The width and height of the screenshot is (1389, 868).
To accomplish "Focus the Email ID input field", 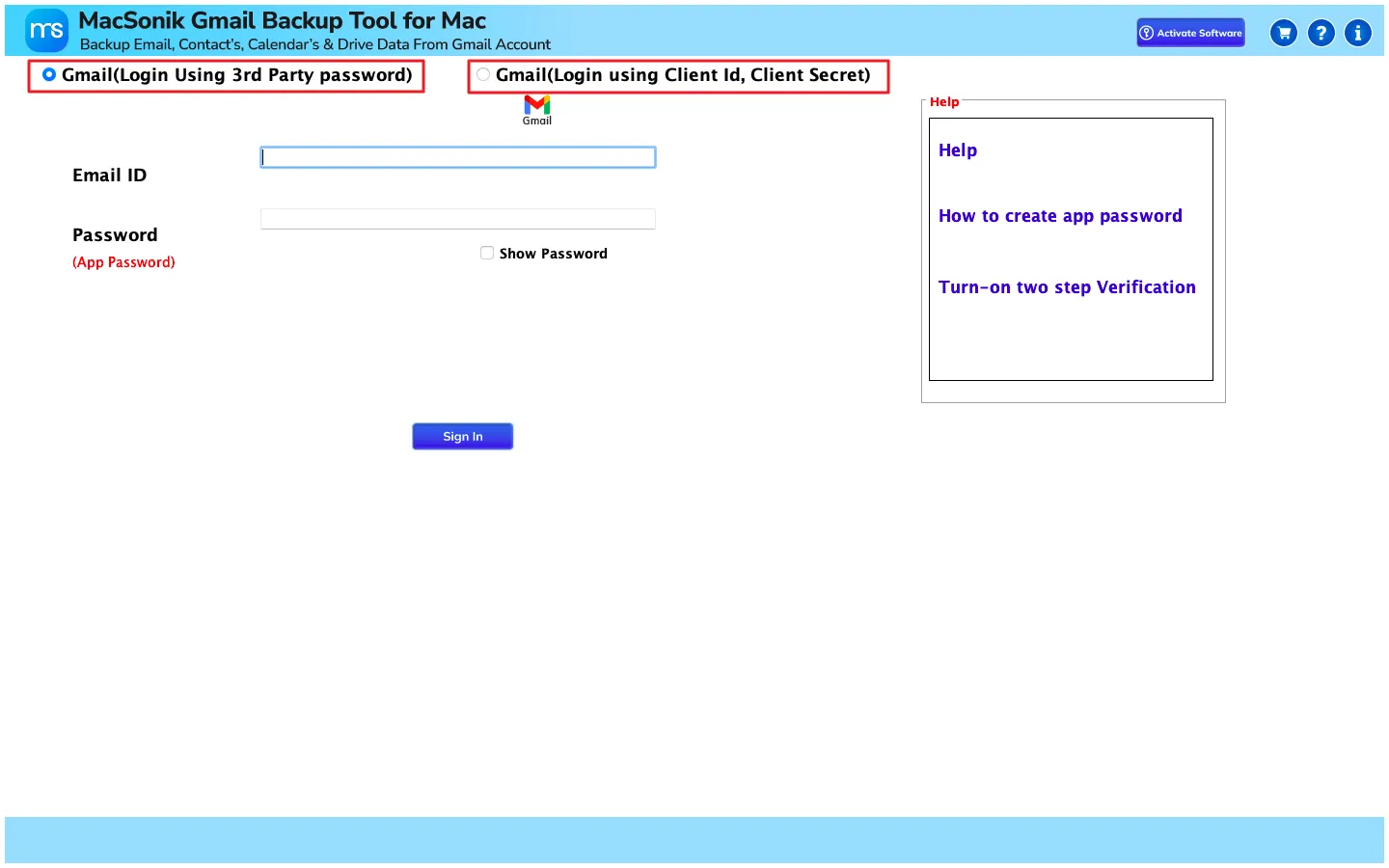I will 458,157.
